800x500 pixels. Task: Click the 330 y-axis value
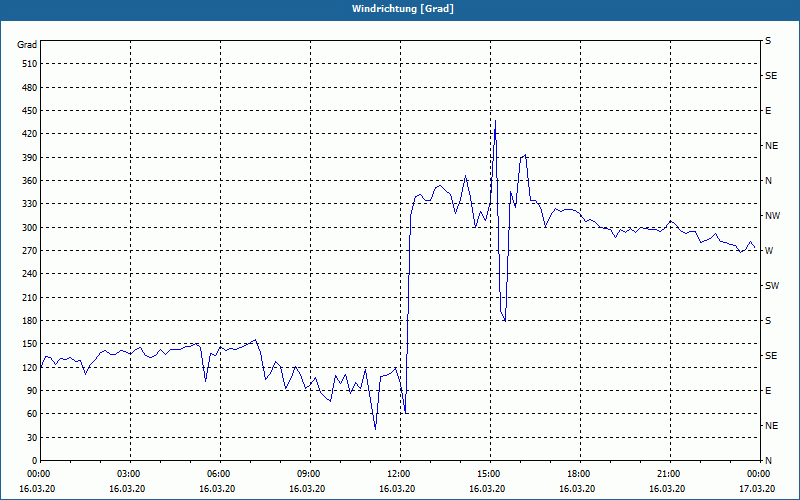click(x=30, y=204)
